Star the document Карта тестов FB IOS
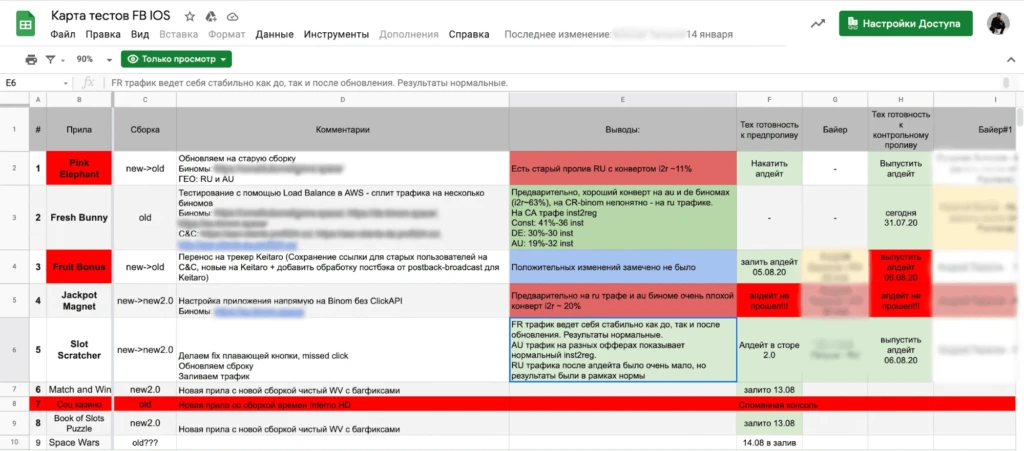Screen dimensions: 1024x451 click(x=189, y=16)
